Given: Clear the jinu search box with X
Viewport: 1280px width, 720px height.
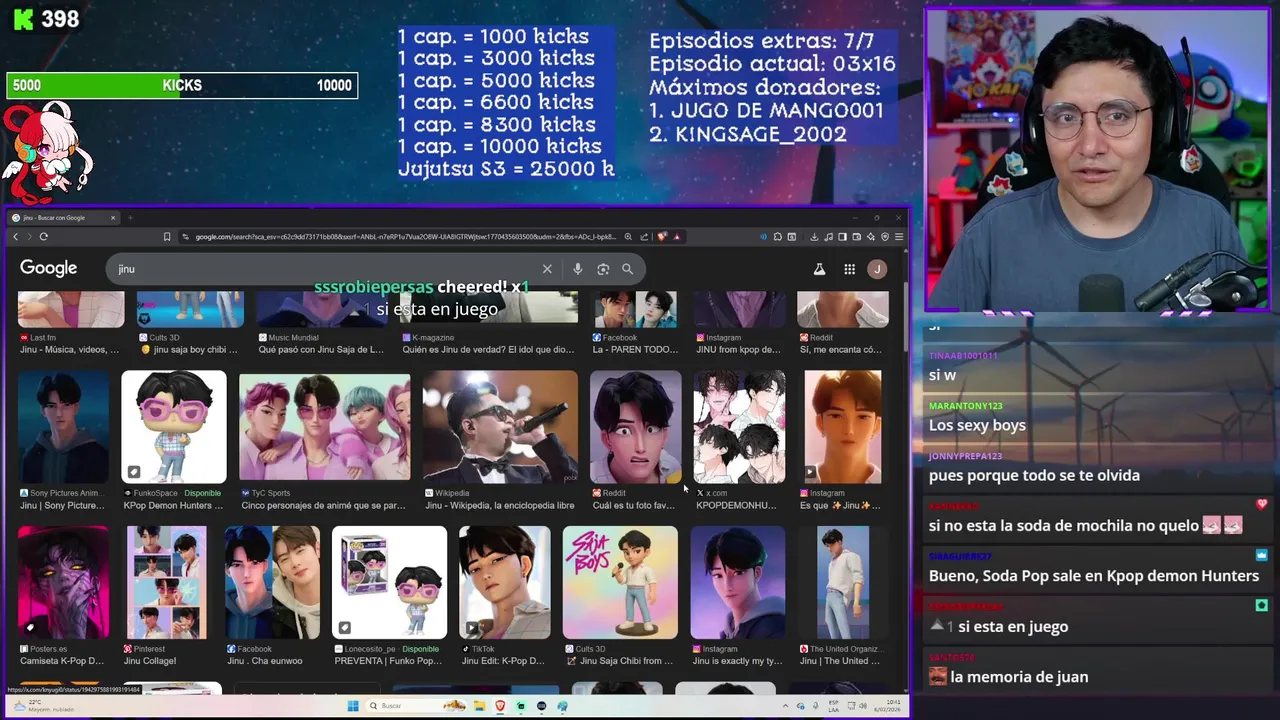Looking at the screenshot, I should click(x=547, y=269).
